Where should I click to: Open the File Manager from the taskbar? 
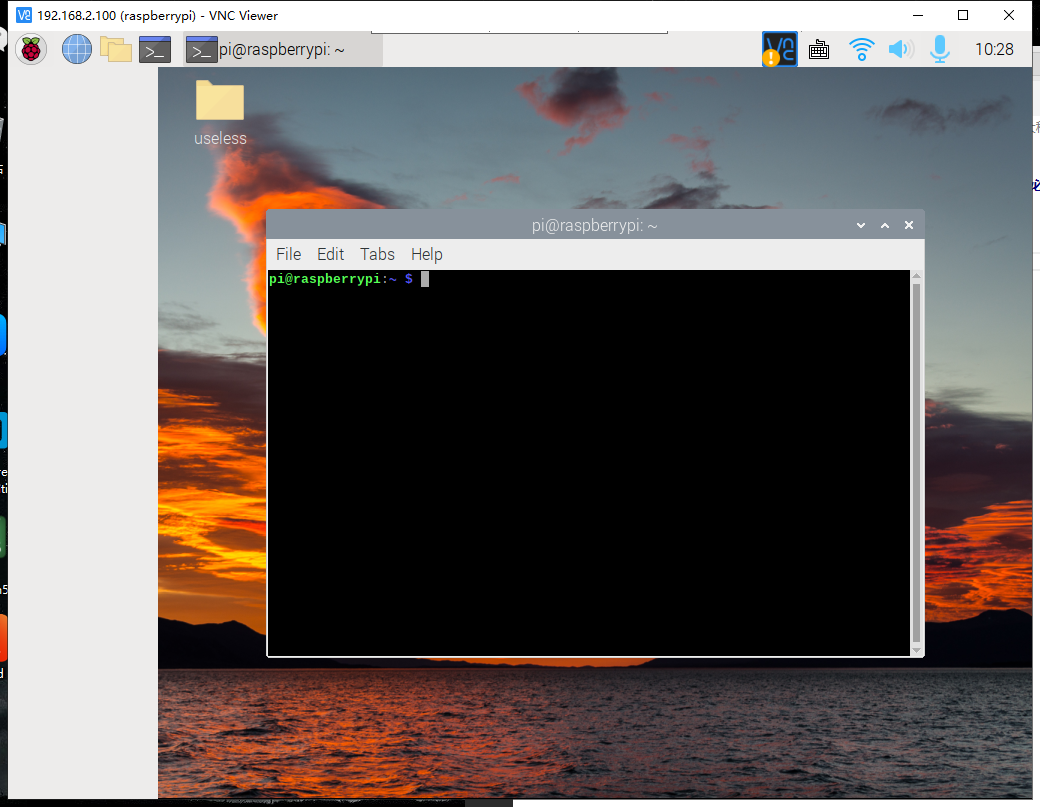tap(116, 49)
